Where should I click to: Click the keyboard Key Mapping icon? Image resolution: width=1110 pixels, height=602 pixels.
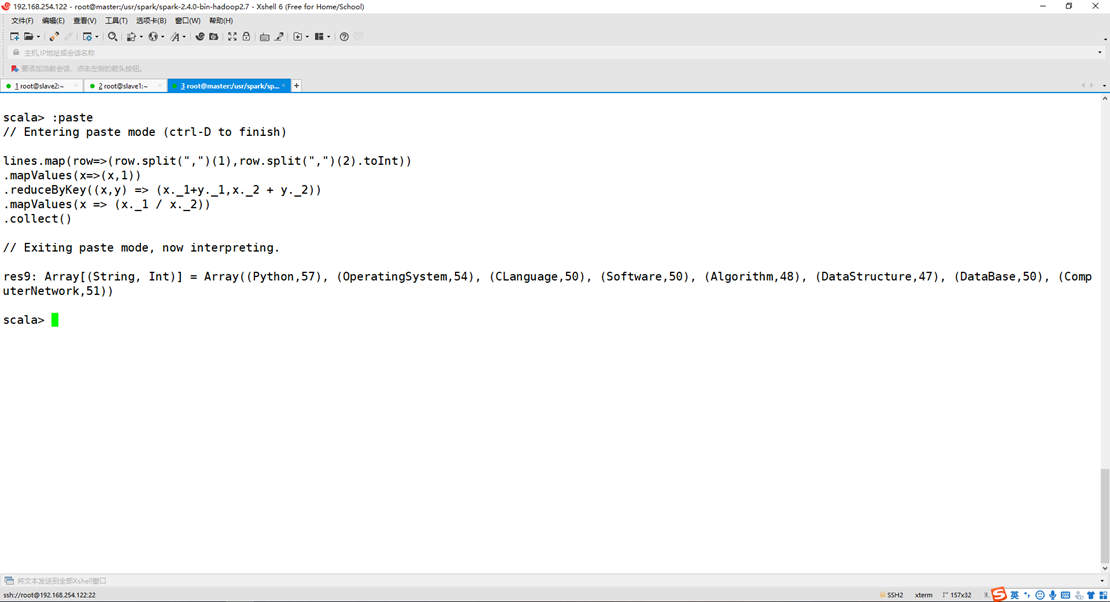(265, 37)
